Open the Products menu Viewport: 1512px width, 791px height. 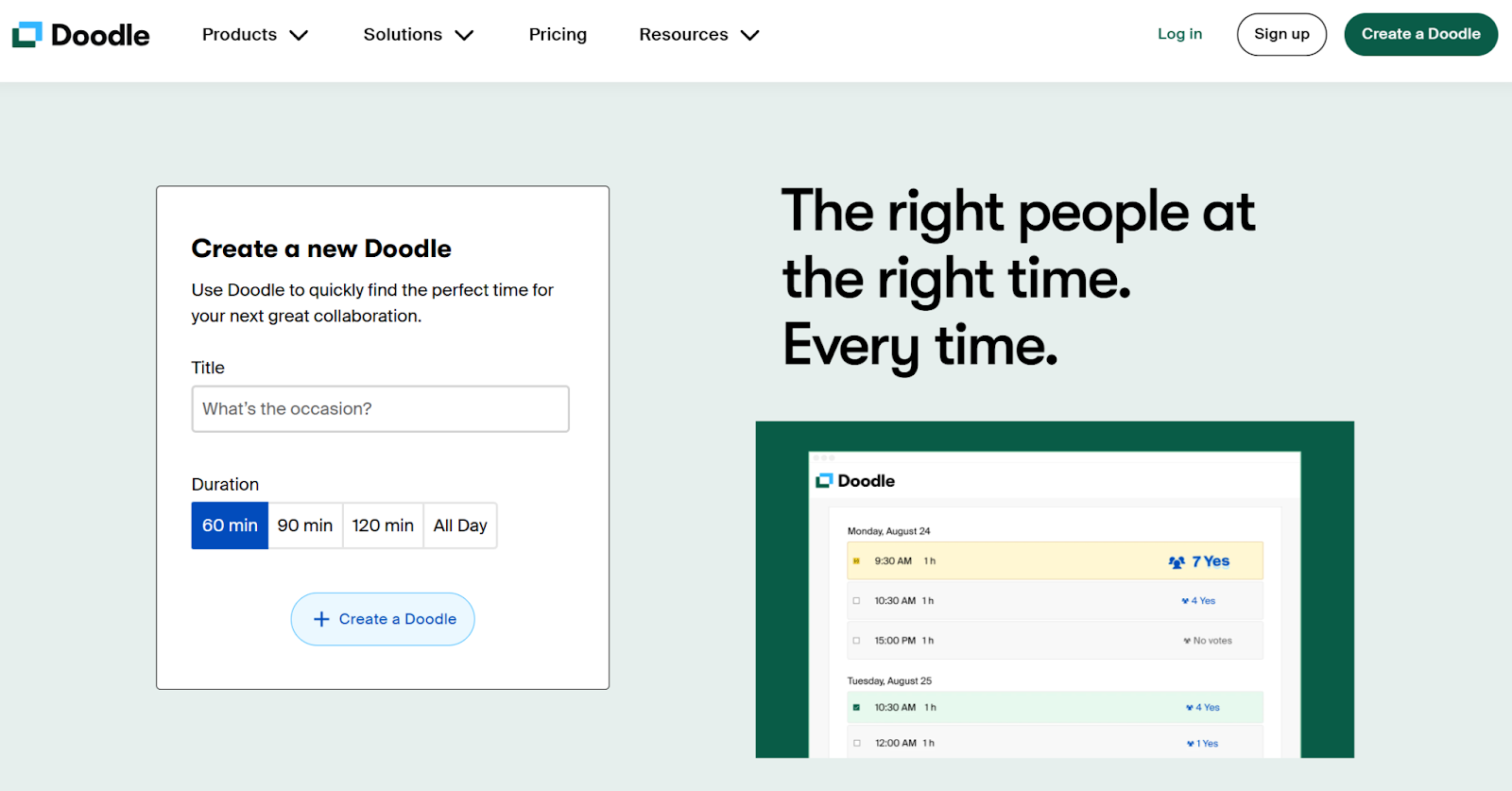(255, 35)
